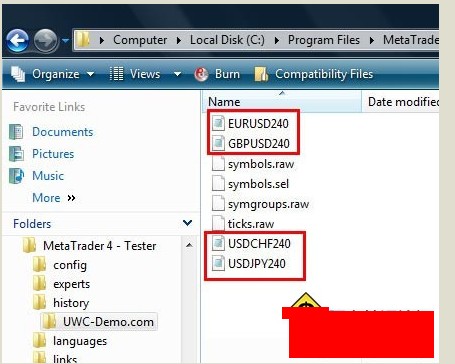Click the folder tree scrollbar up arrow

coord(189,245)
